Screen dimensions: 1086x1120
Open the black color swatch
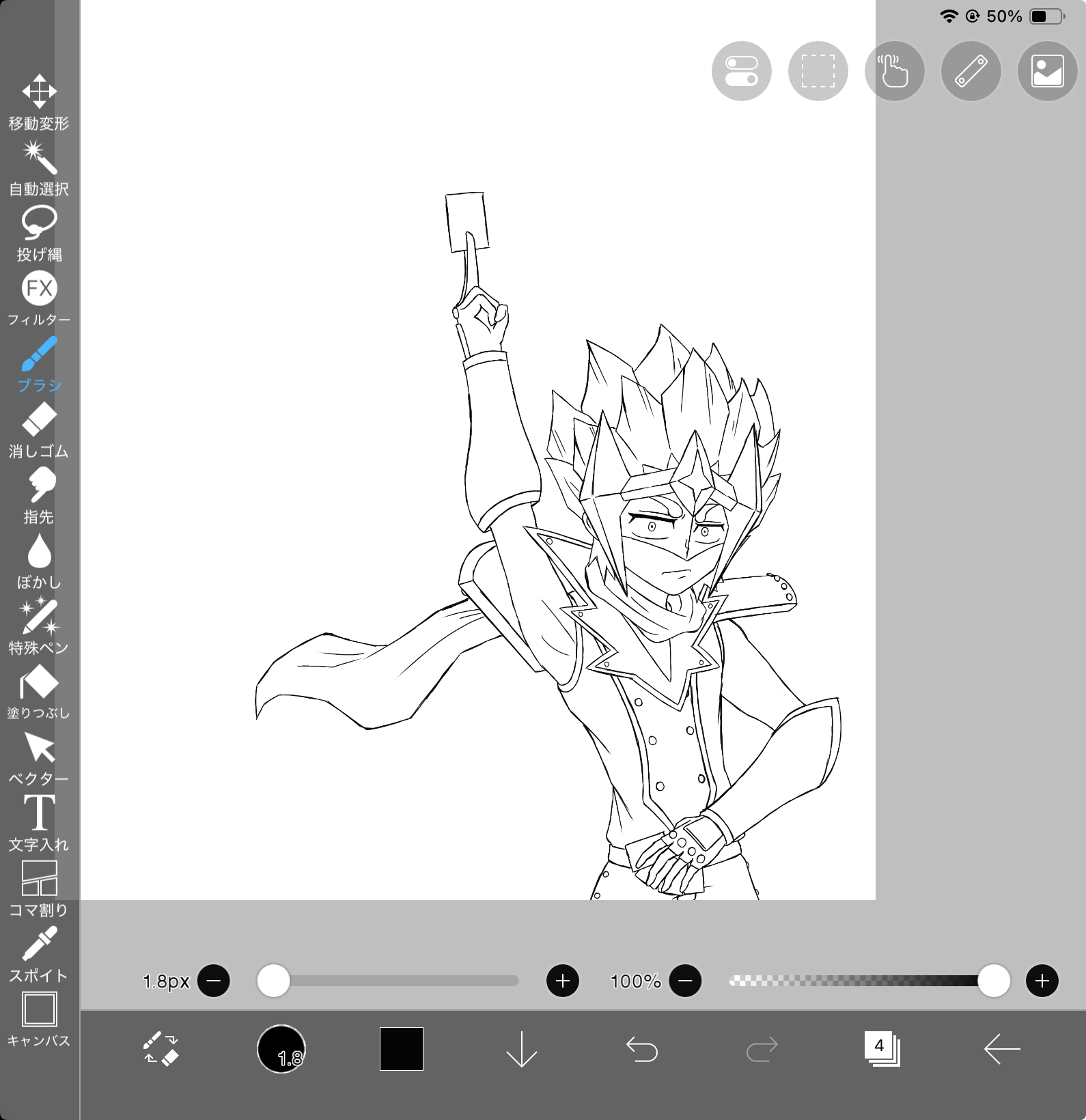coord(402,1049)
